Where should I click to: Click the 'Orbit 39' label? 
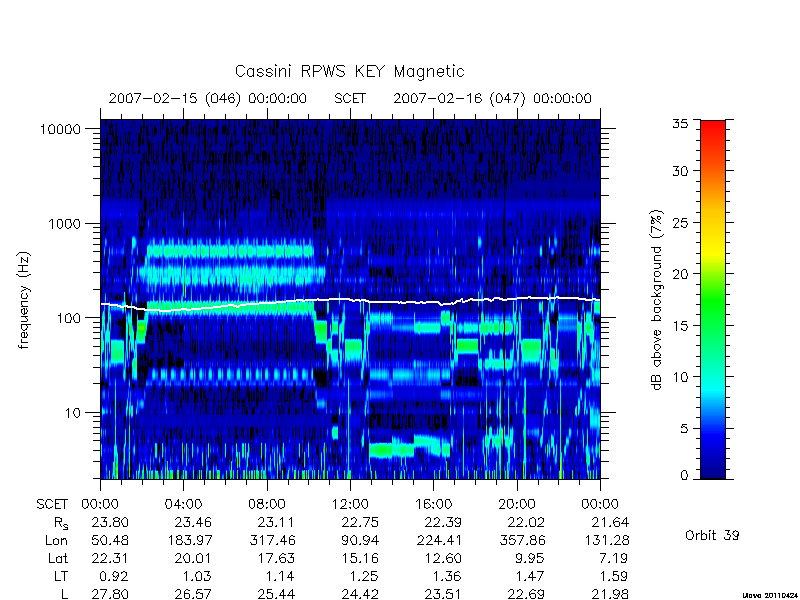712,536
